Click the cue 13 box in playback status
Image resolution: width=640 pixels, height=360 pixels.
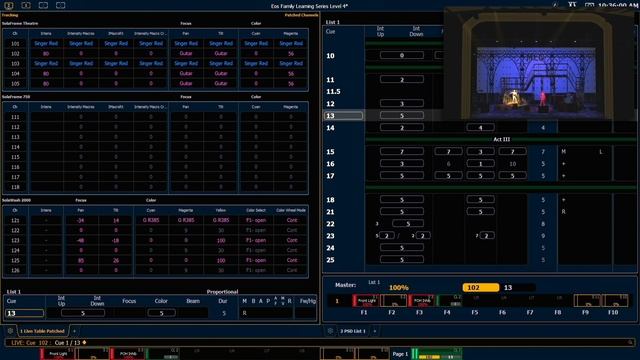[x=24, y=313]
